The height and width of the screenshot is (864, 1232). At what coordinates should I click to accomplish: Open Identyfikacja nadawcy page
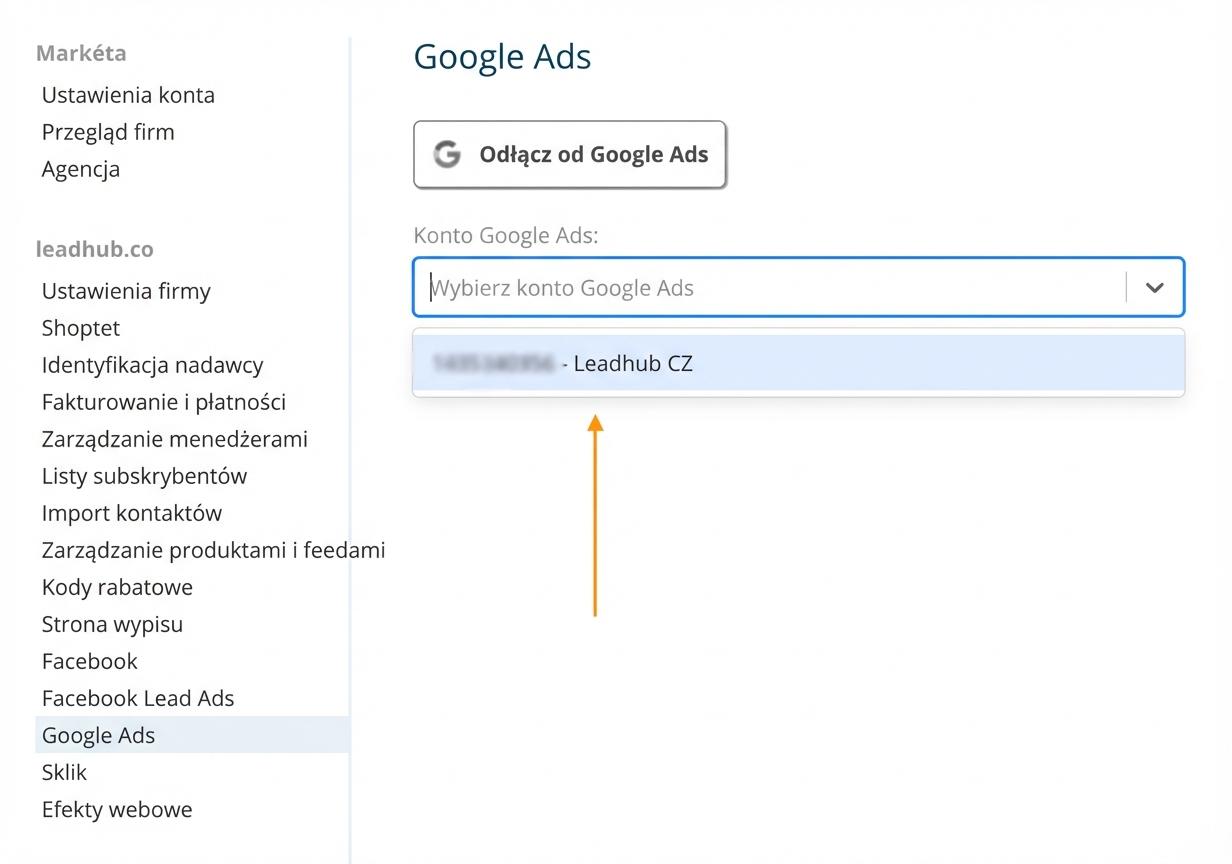click(153, 365)
